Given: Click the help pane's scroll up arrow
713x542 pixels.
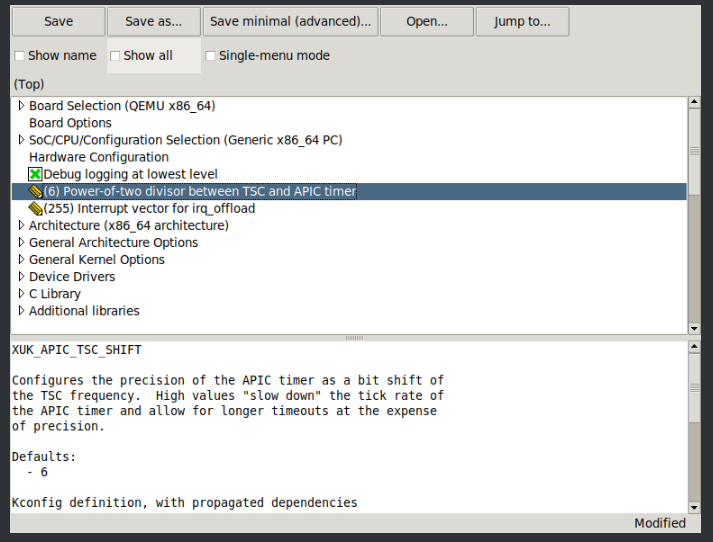Looking at the screenshot, I should coord(694,347).
